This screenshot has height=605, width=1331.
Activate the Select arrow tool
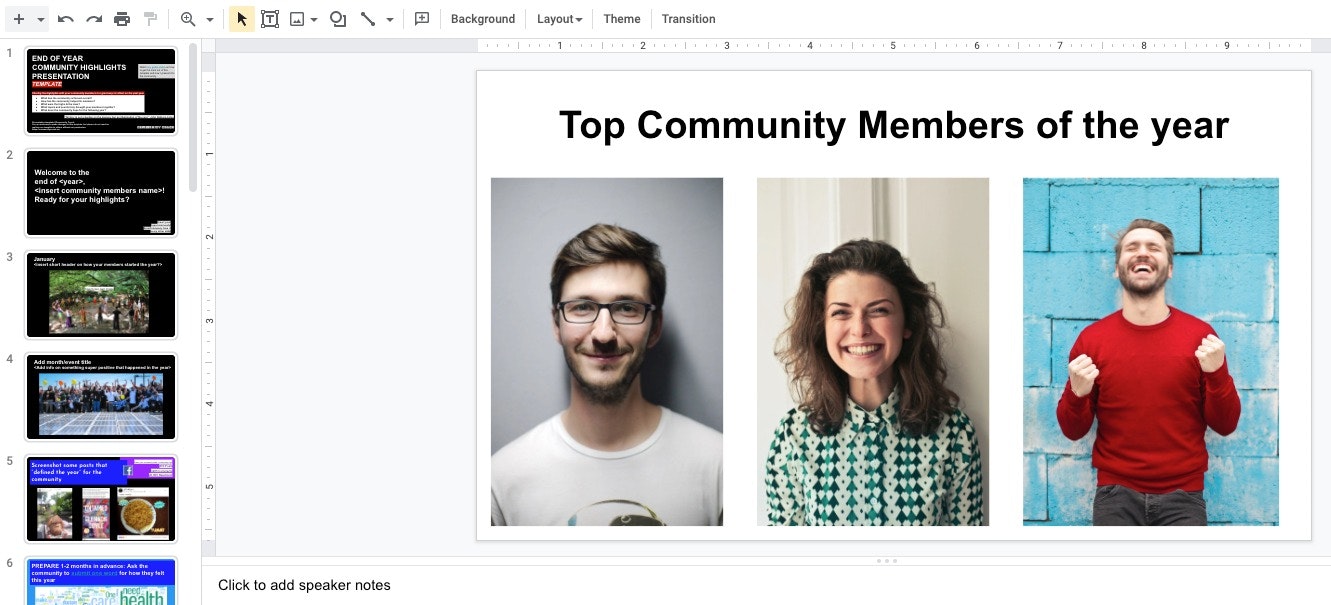click(x=241, y=18)
